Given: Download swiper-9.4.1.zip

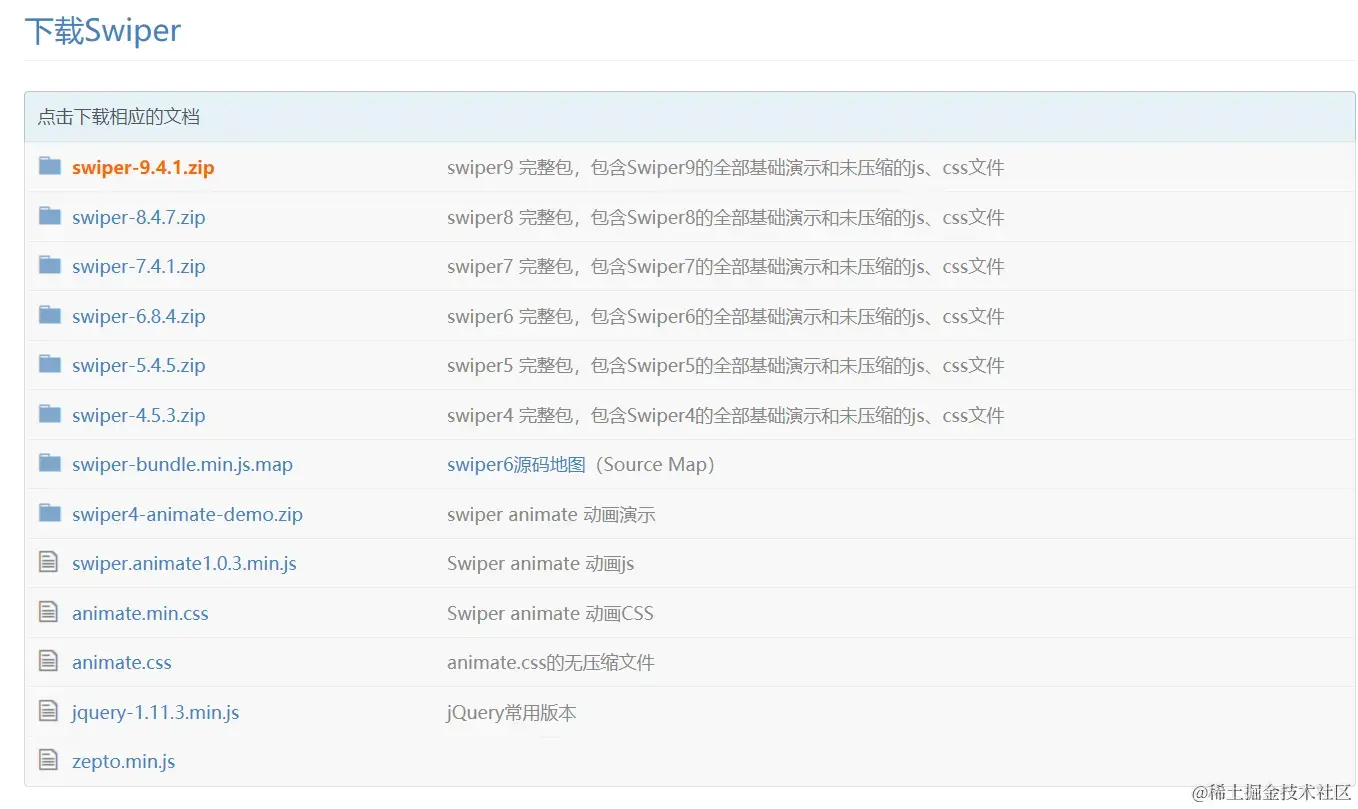Looking at the screenshot, I should pos(143,168).
